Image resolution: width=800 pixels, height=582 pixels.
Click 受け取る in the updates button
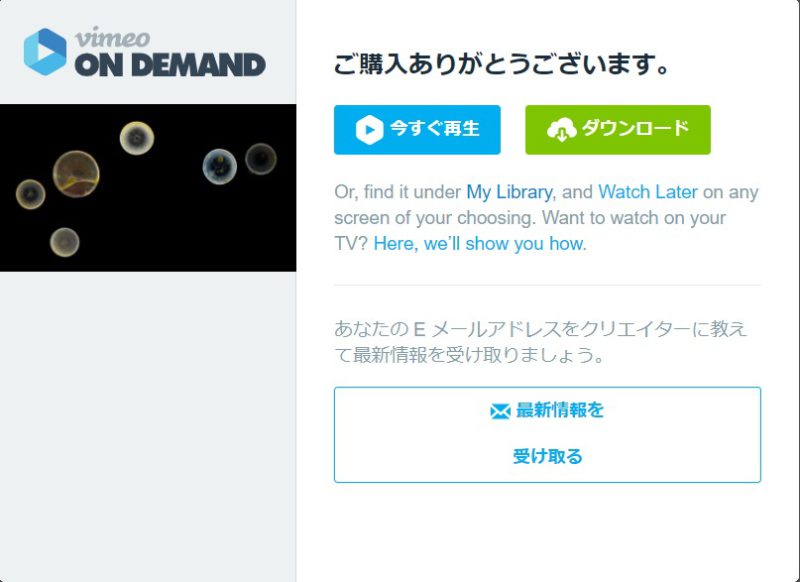[547, 456]
